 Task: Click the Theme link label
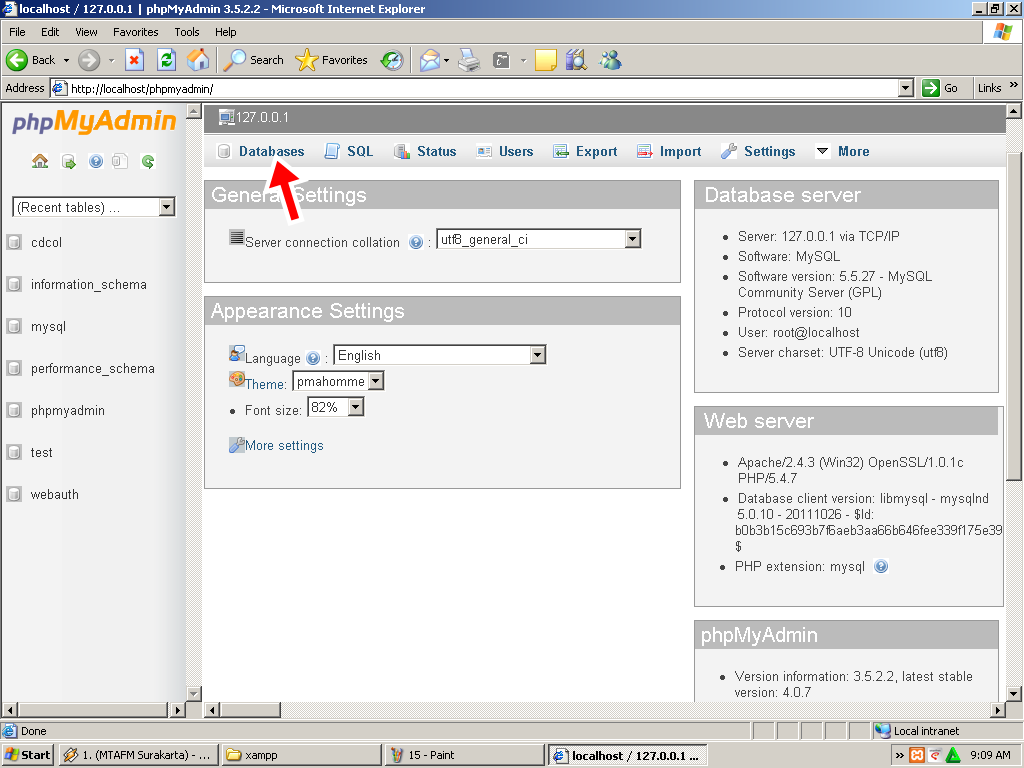tap(265, 384)
